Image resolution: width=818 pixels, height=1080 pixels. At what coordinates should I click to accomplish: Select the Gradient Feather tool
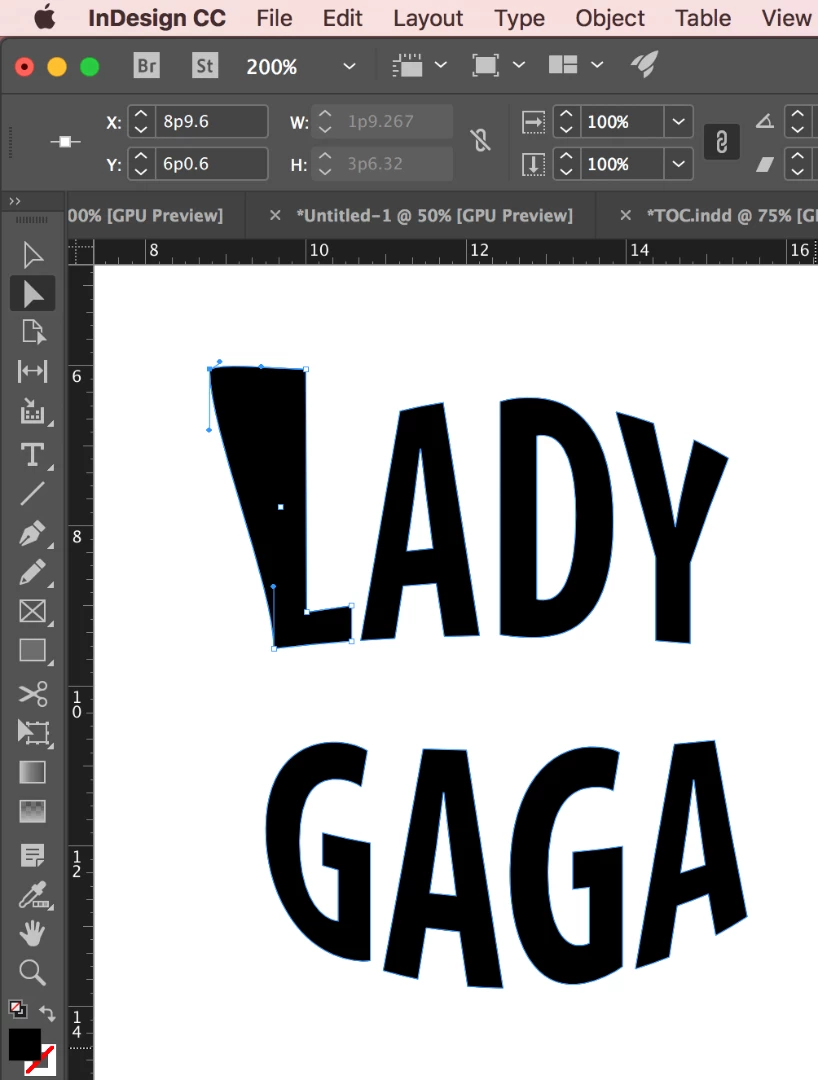point(32,811)
